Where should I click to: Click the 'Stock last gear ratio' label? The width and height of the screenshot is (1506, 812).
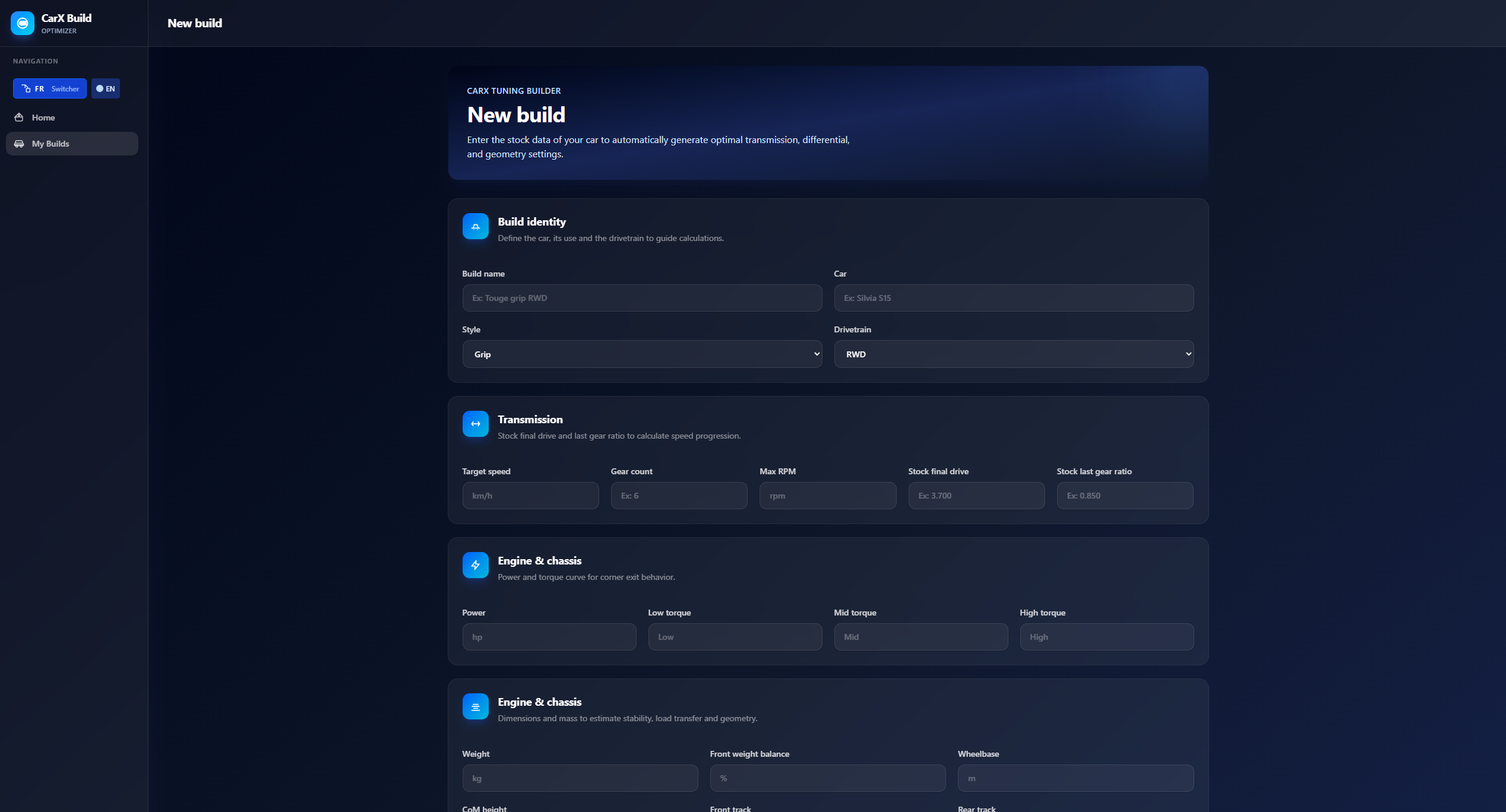(x=1094, y=471)
